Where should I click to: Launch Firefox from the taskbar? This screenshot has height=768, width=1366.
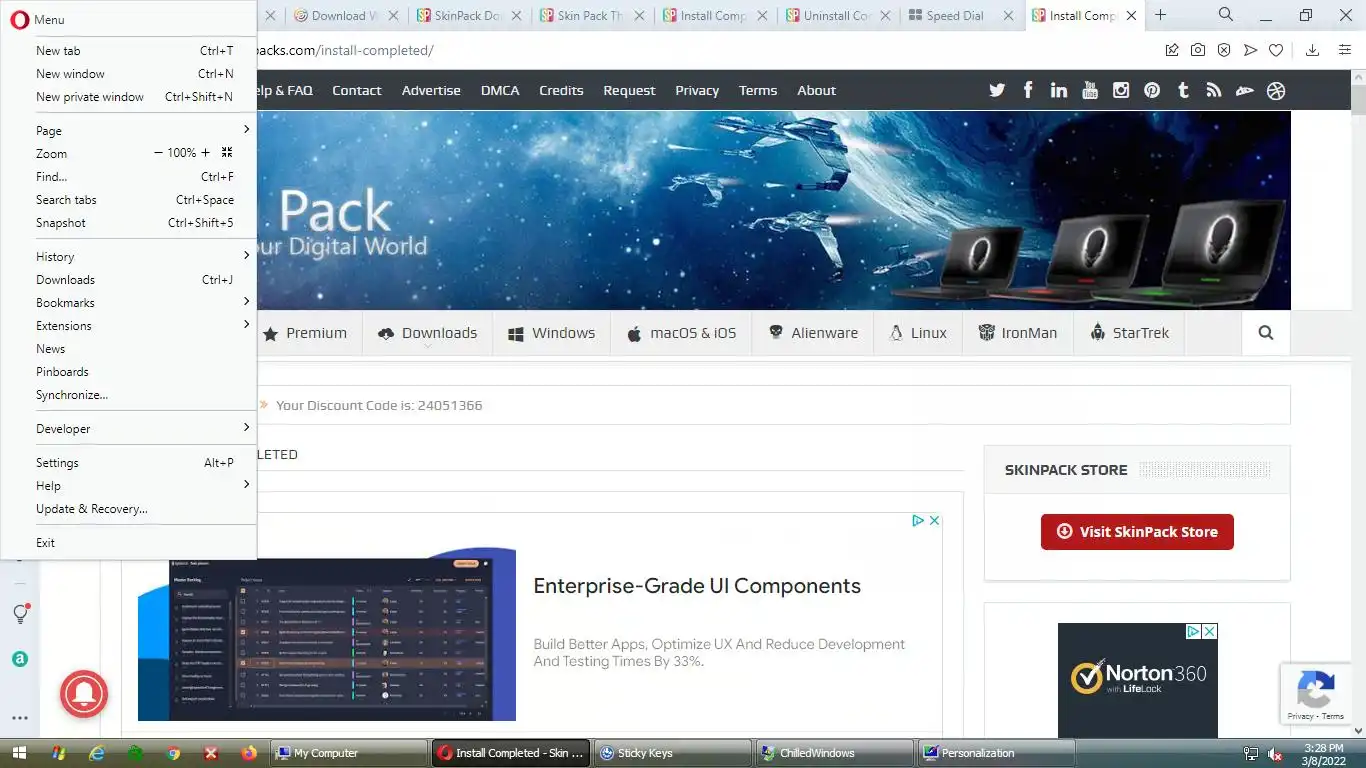[249, 753]
